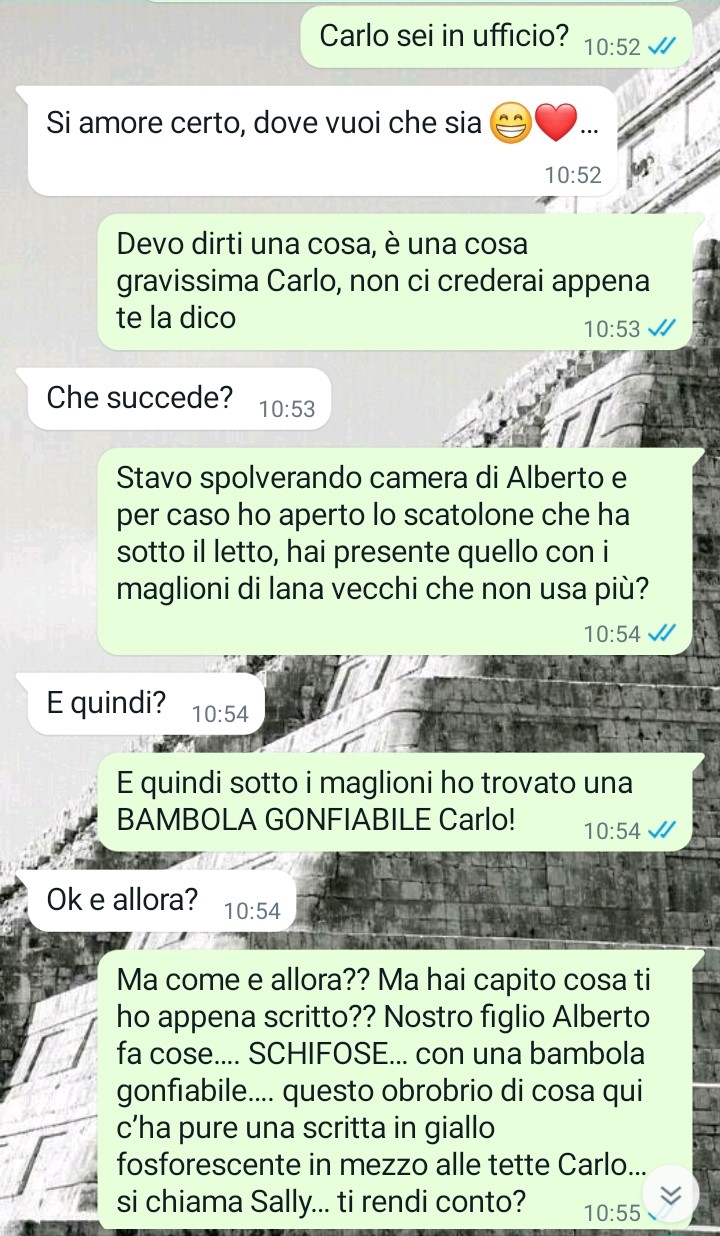The height and width of the screenshot is (1236, 720).
Task: Select the 'Stavo spolverando camera di Alberto' message
Action: pyautogui.click(x=394, y=551)
